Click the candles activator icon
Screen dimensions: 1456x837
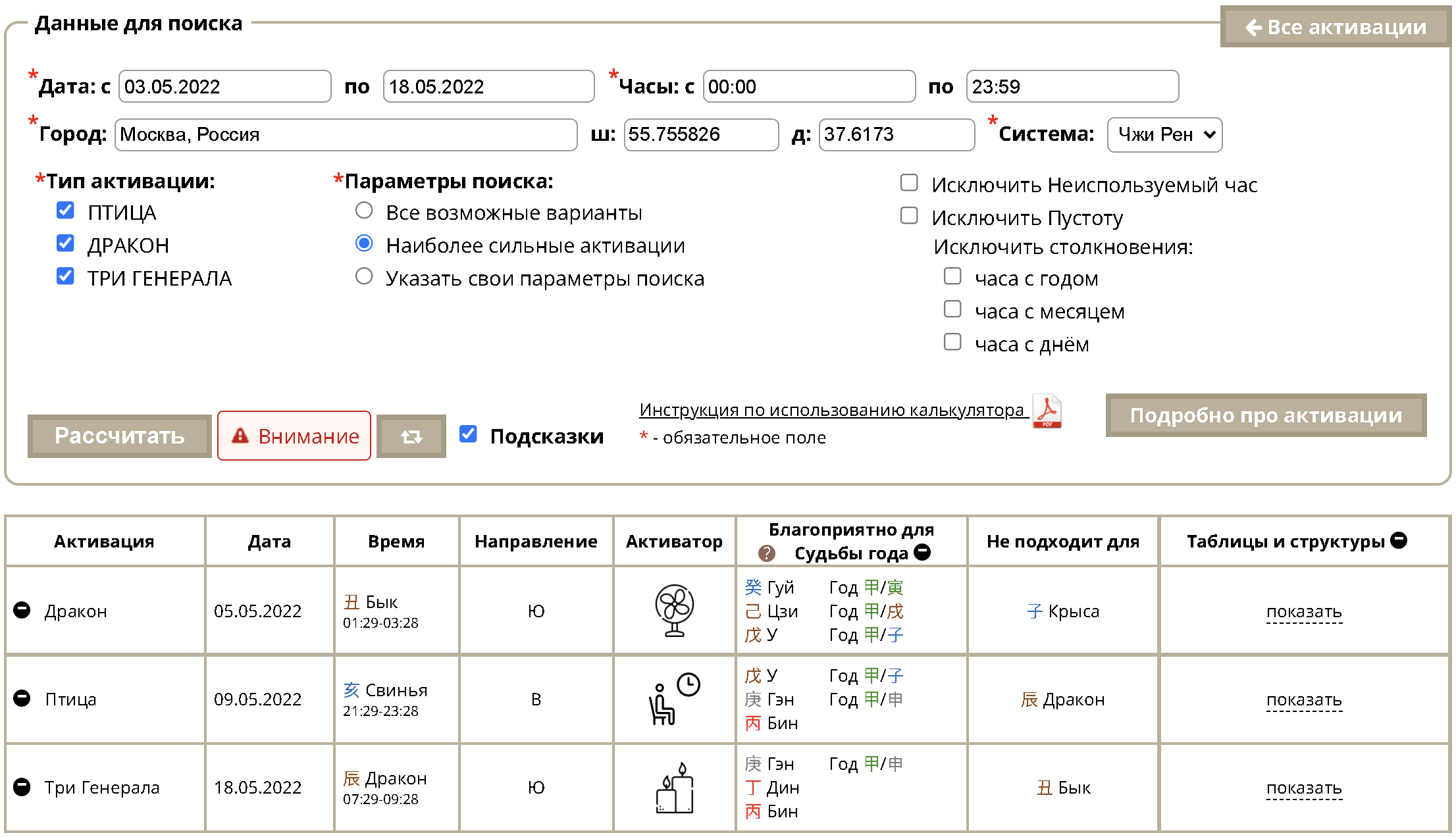tap(674, 788)
